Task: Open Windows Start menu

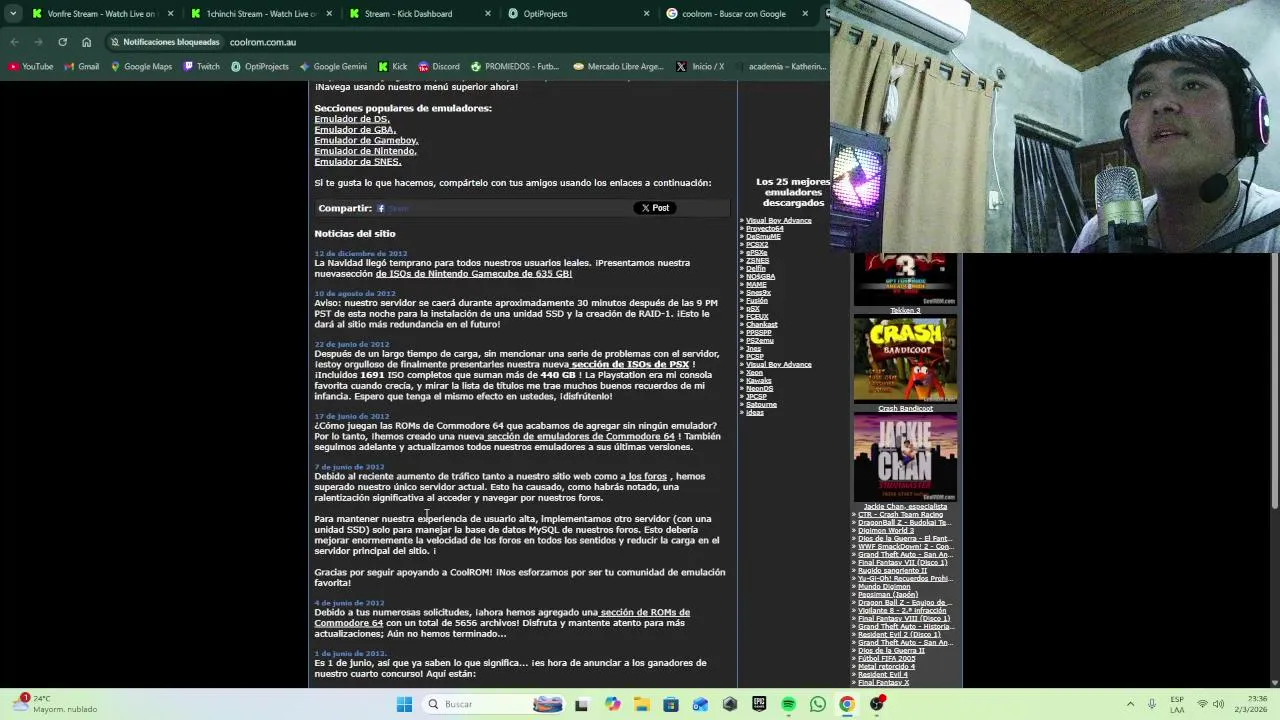Action: tap(404, 704)
